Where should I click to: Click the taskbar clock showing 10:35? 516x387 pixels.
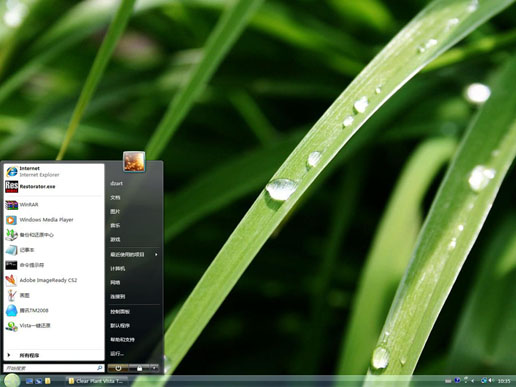click(x=504, y=381)
